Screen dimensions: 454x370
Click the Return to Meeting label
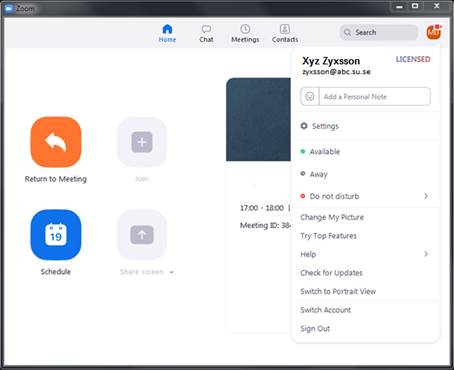pos(56,179)
